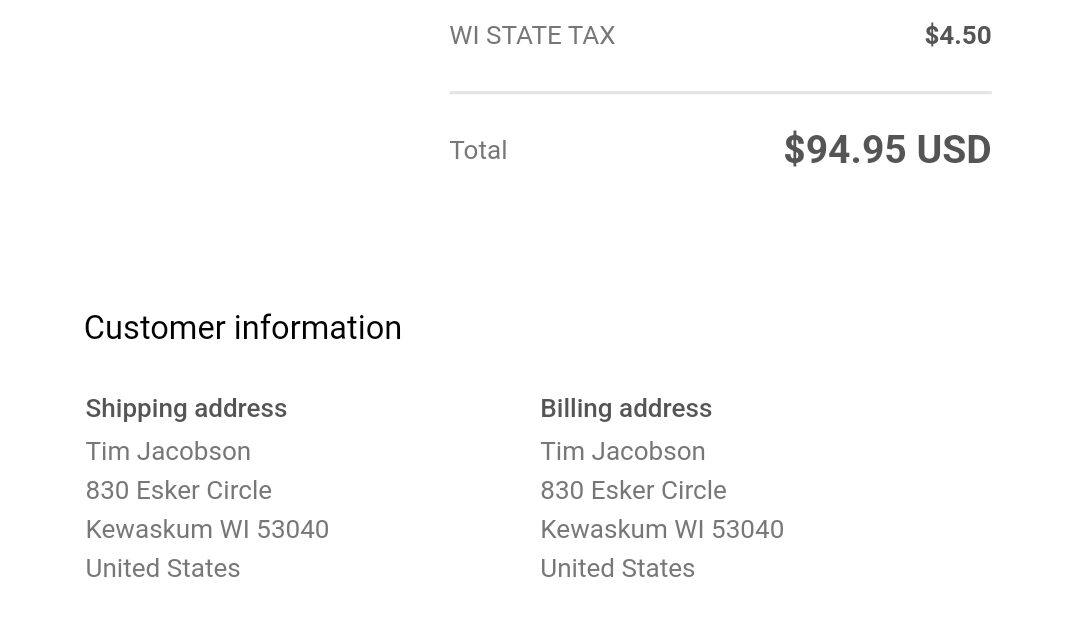
Task: Click 830 Esker Circle in billing address
Action: click(633, 490)
